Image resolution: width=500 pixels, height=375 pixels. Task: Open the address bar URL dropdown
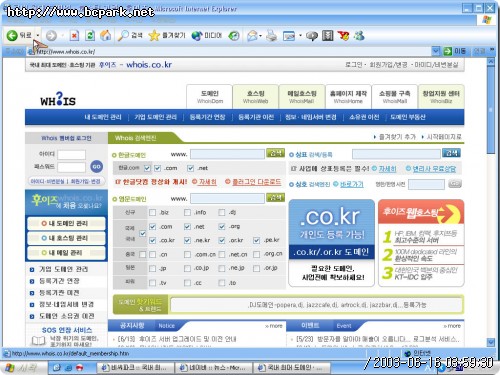tap(436, 51)
